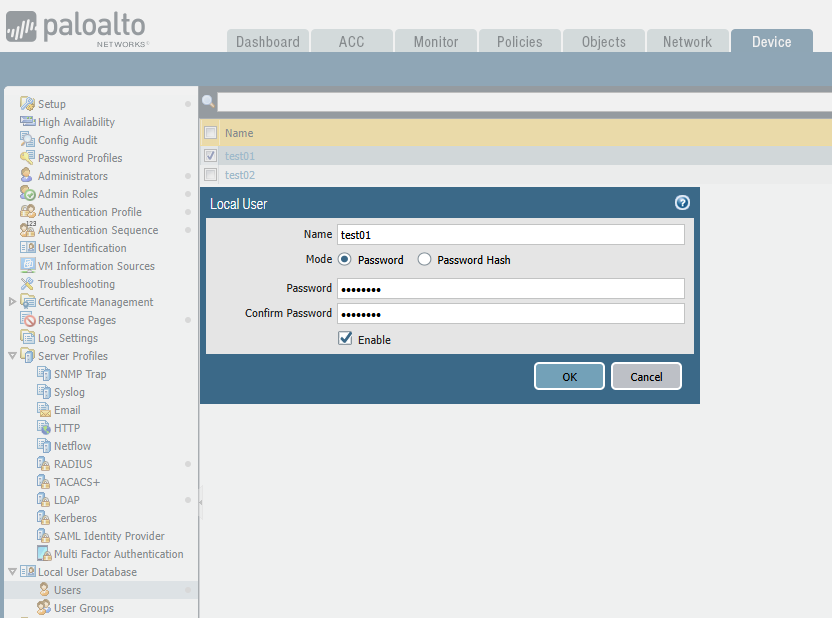Check the test02 row checkbox

(211, 175)
